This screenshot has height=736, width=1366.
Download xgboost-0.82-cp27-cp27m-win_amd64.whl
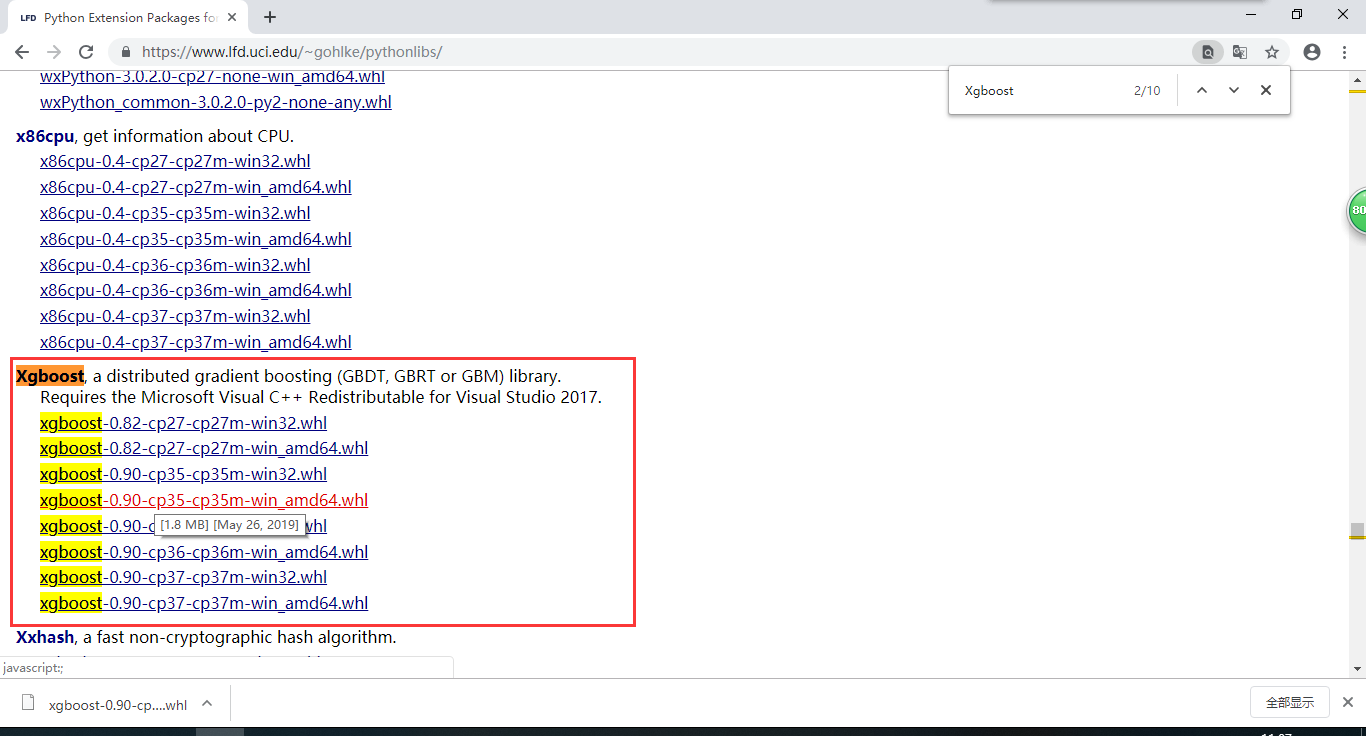click(204, 448)
